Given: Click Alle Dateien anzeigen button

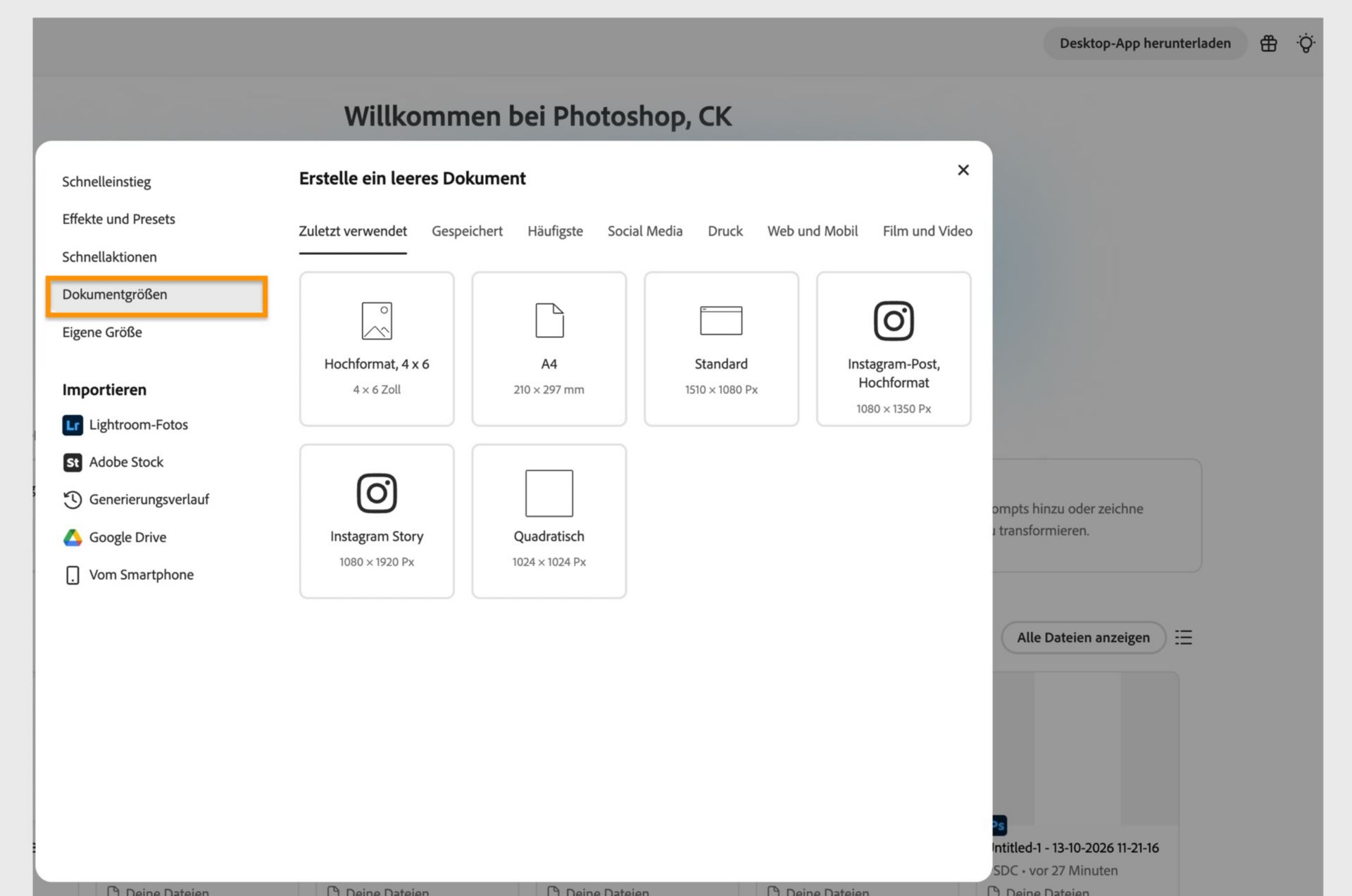Looking at the screenshot, I should tap(1083, 638).
